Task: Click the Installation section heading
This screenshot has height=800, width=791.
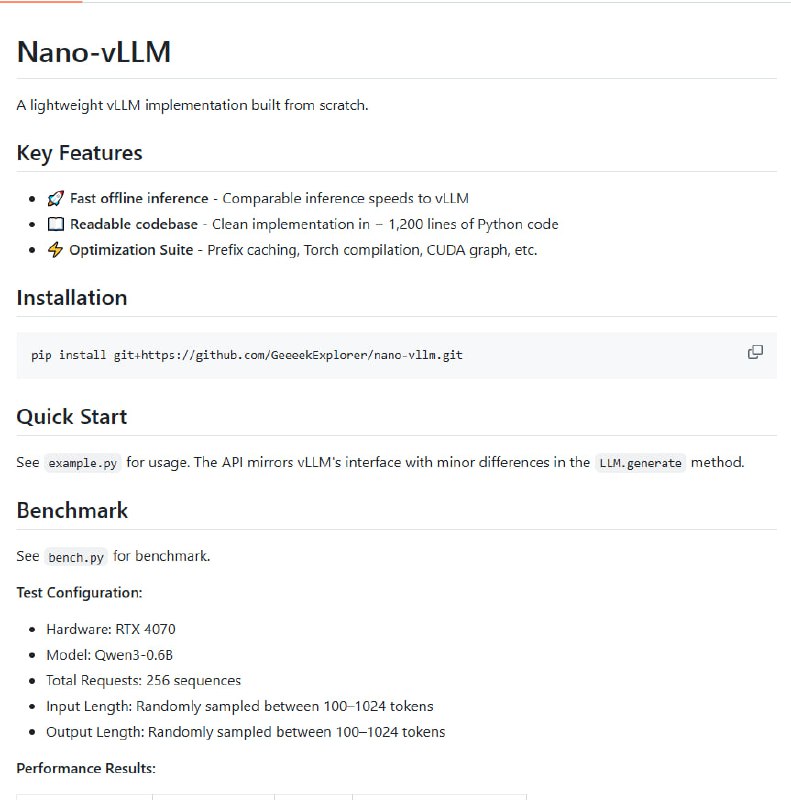Action: 71,298
